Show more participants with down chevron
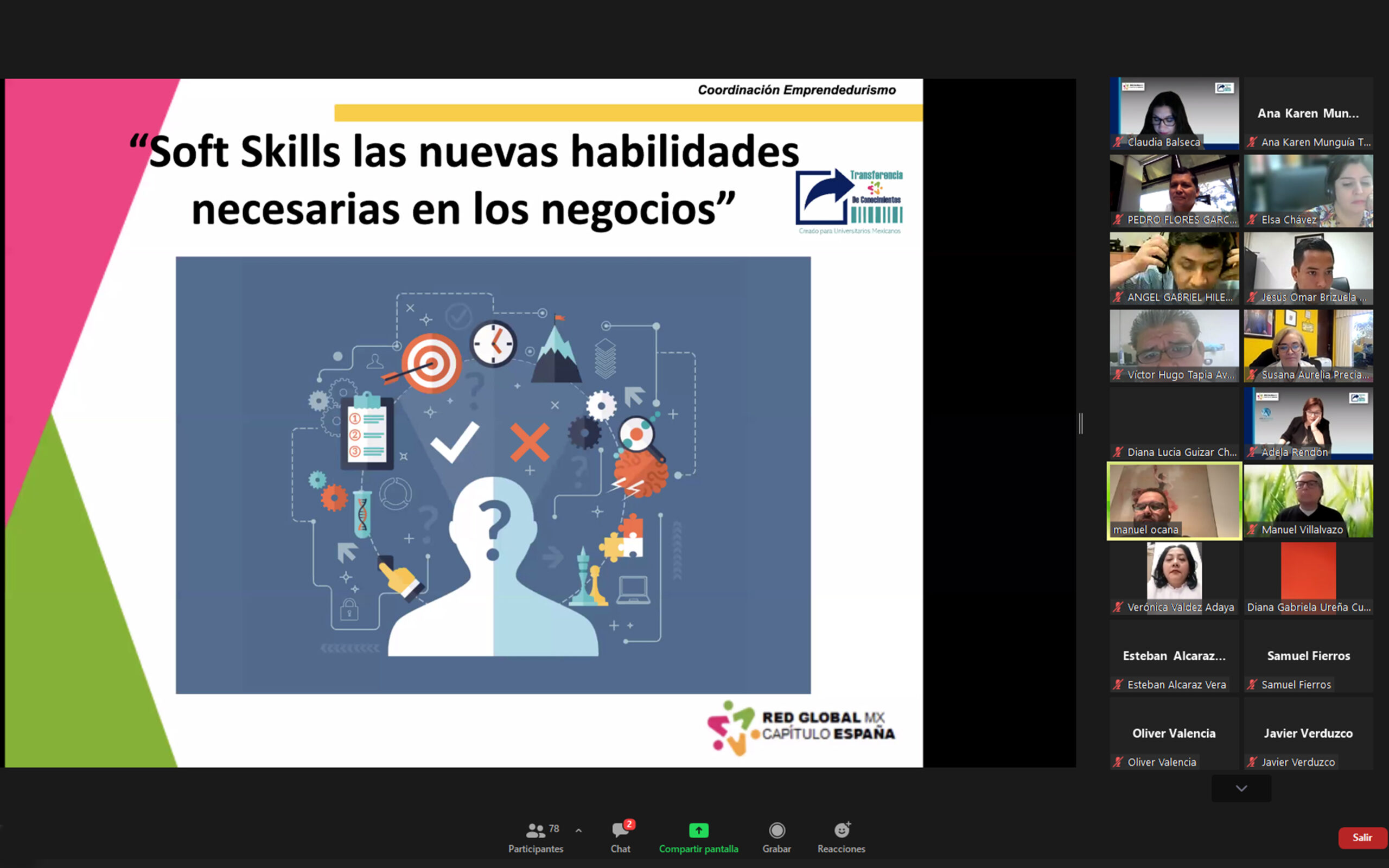The image size is (1389, 868). (x=1241, y=788)
